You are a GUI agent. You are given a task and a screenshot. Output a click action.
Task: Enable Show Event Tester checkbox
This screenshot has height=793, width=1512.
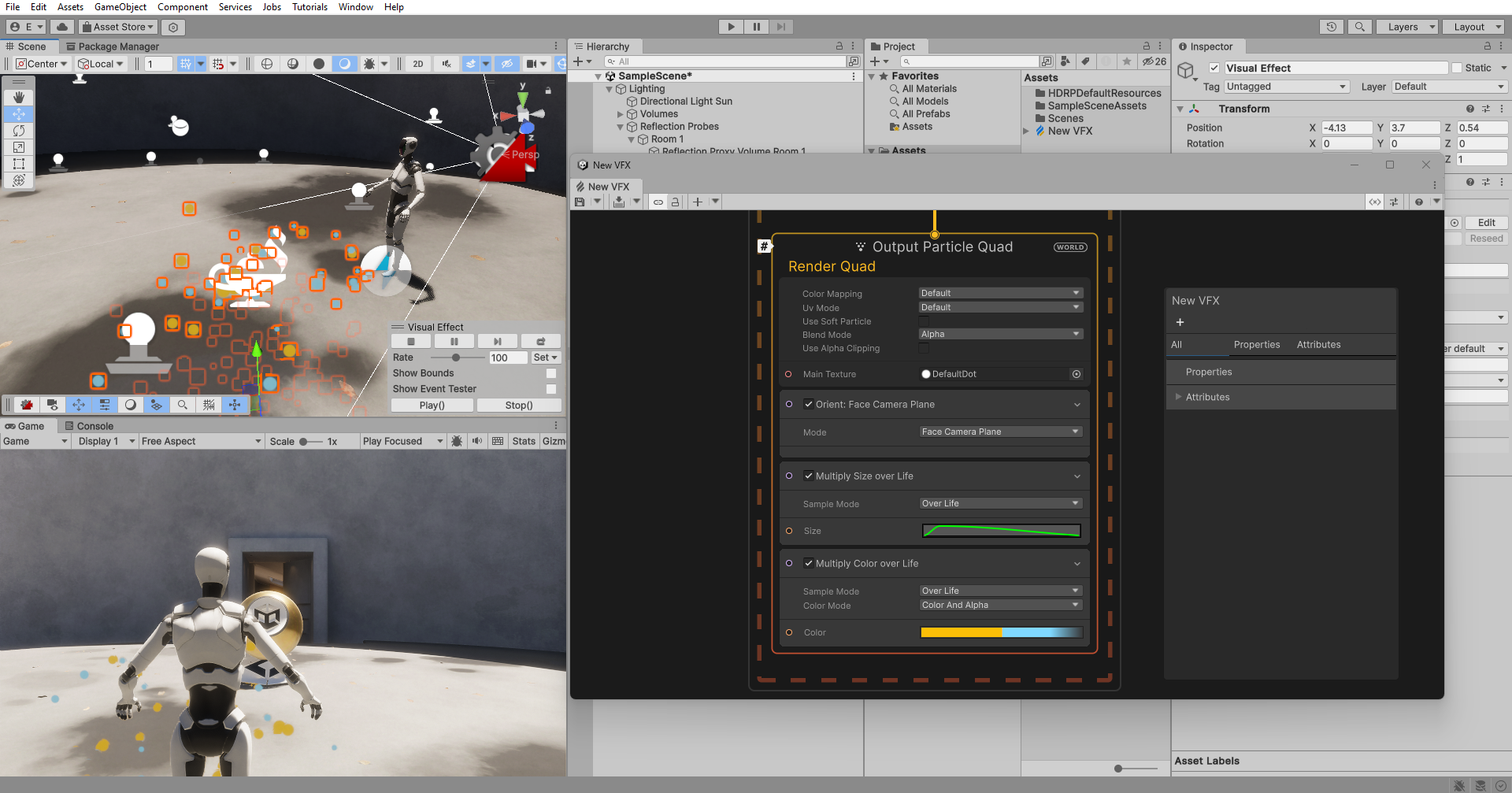click(x=551, y=389)
